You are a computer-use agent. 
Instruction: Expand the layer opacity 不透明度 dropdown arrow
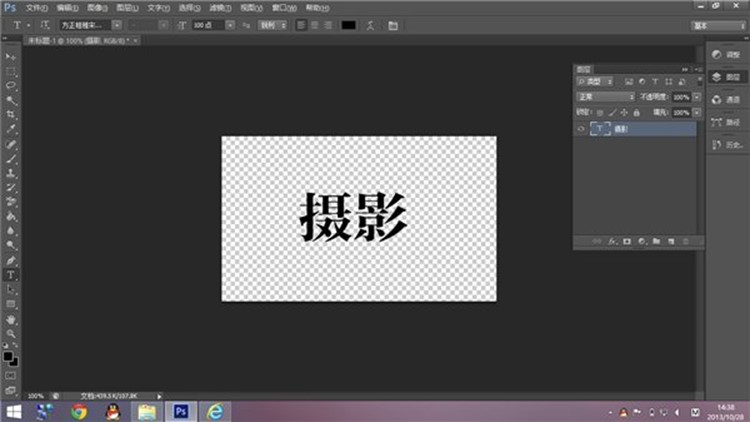click(694, 97)
